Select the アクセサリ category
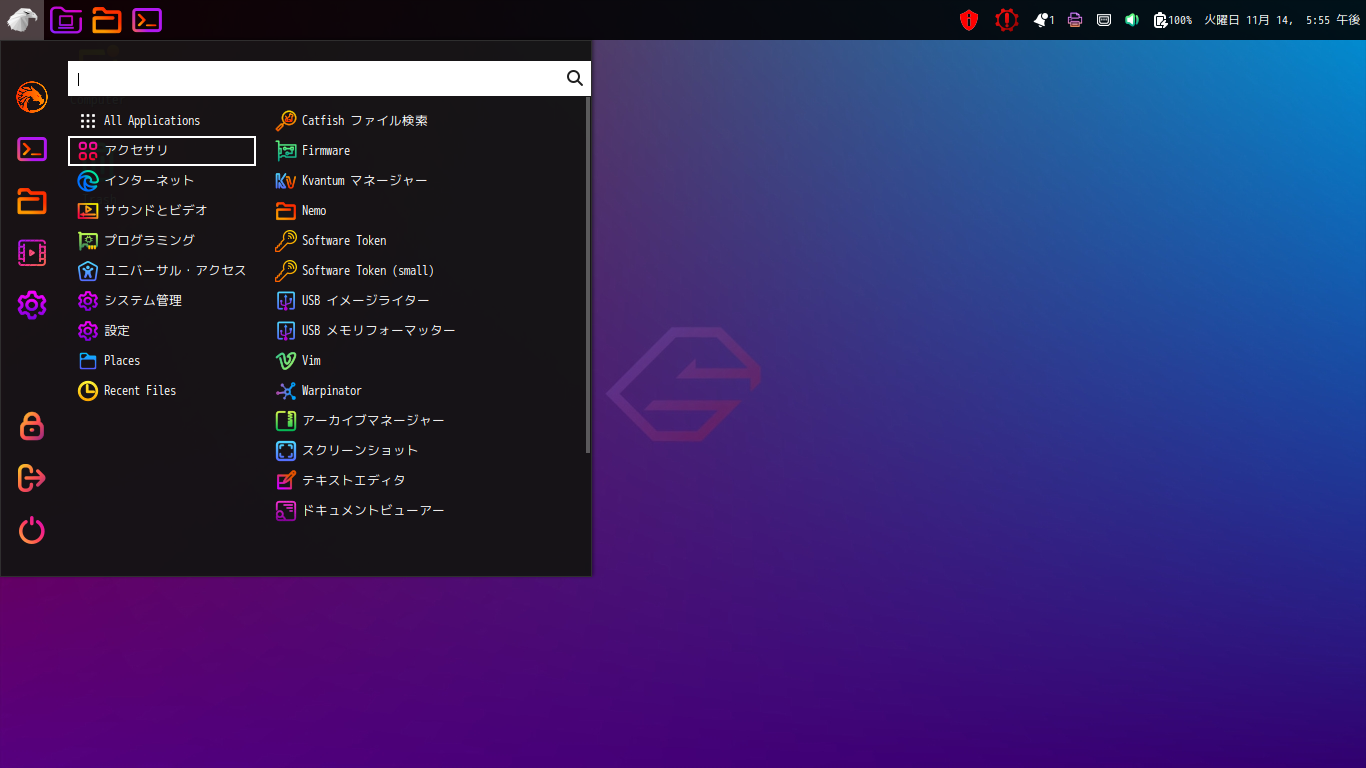1366x768 pixels. 162,150
